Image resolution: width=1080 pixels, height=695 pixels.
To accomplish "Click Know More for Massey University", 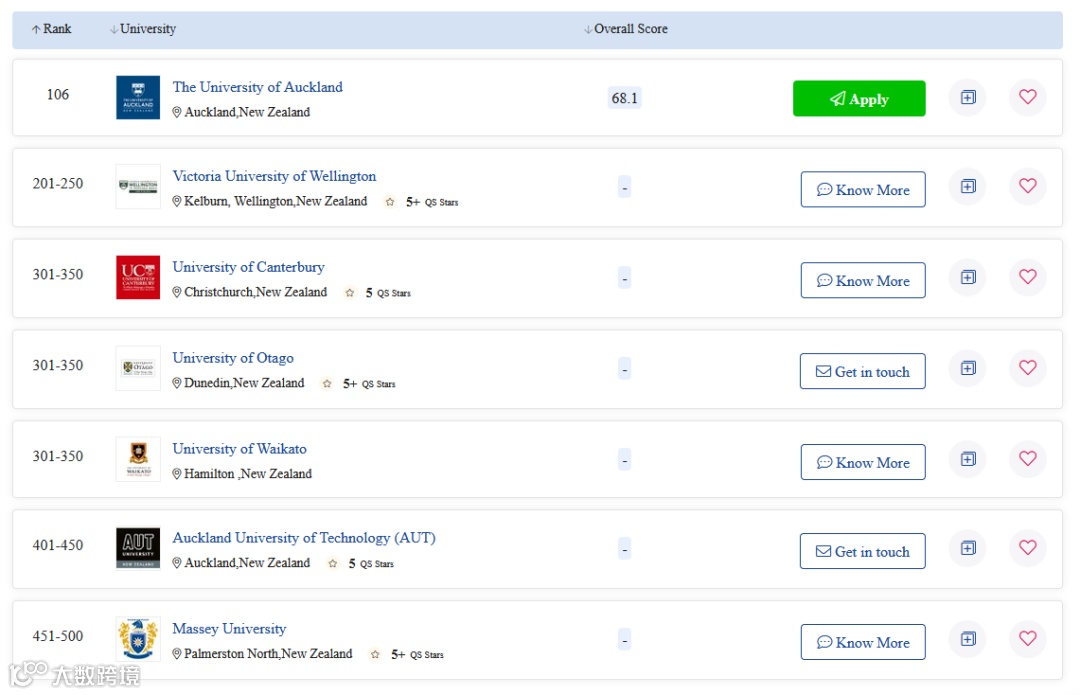I will (862, 643).
